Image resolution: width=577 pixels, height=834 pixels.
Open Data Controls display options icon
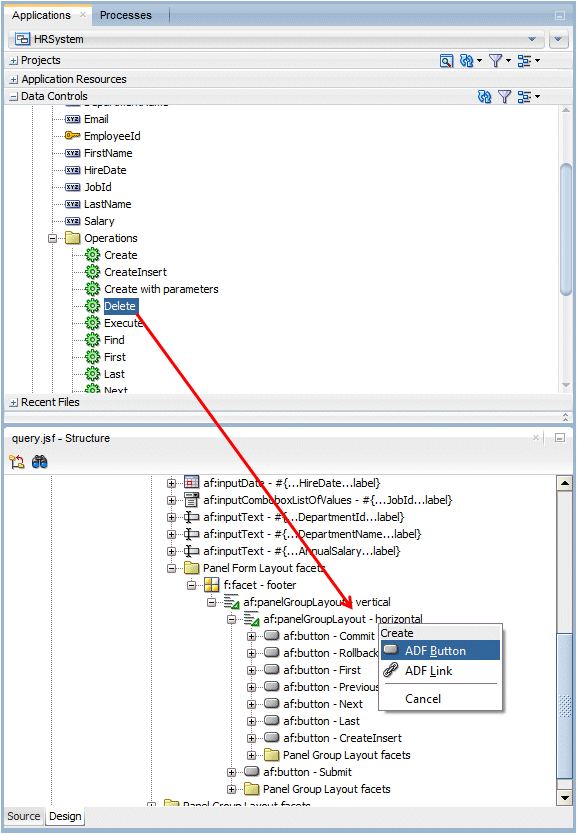[x=524, y=96]
